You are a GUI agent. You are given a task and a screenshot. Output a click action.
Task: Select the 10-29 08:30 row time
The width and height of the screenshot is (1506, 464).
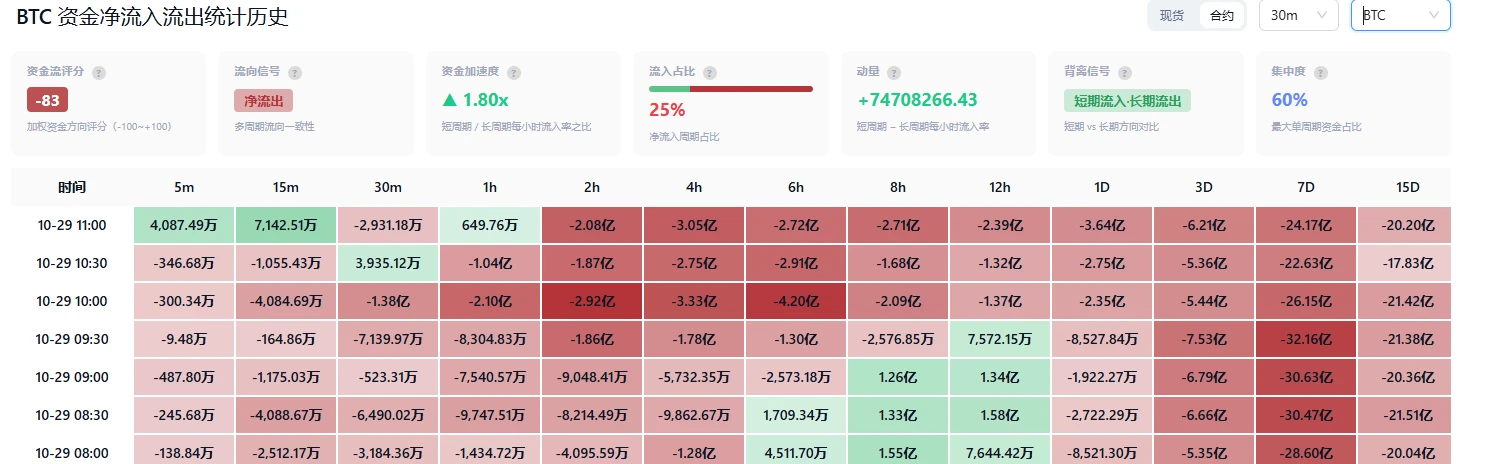click(x=72, y=415)
